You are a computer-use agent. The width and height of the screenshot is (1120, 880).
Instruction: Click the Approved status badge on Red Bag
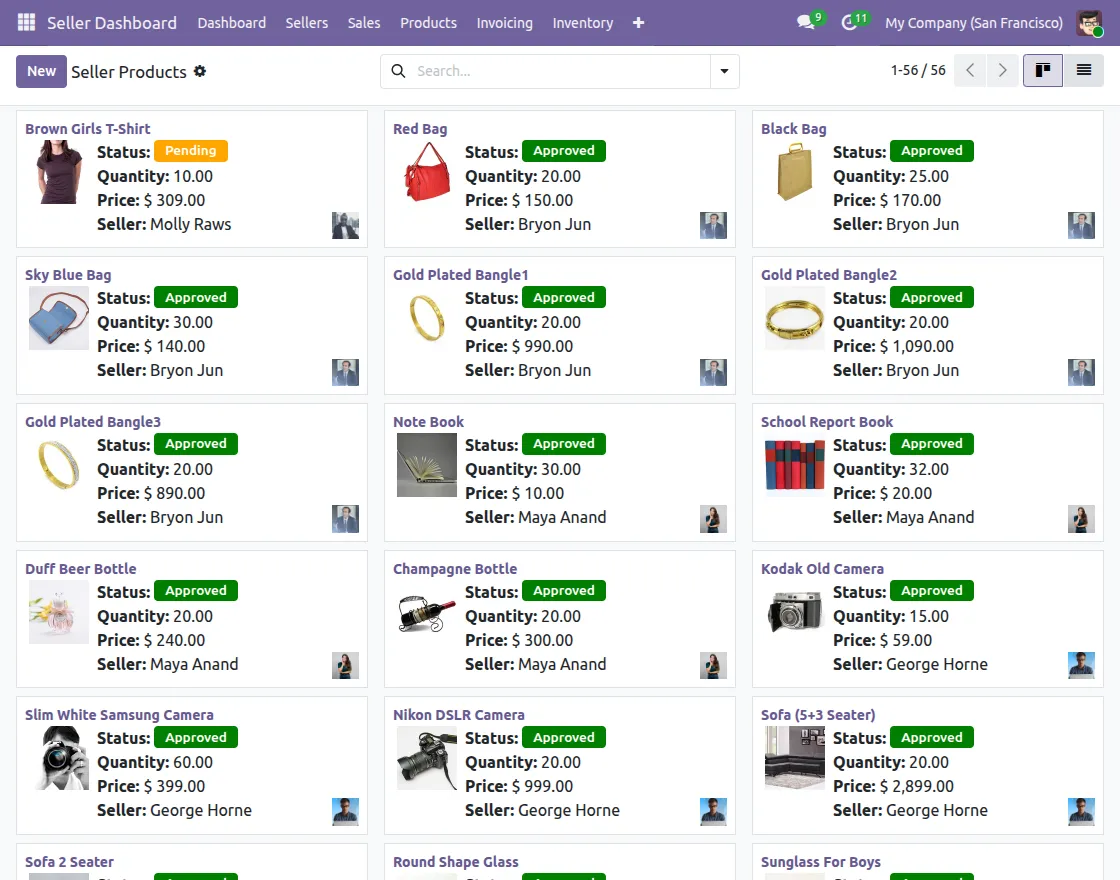(x=564, y=151)
